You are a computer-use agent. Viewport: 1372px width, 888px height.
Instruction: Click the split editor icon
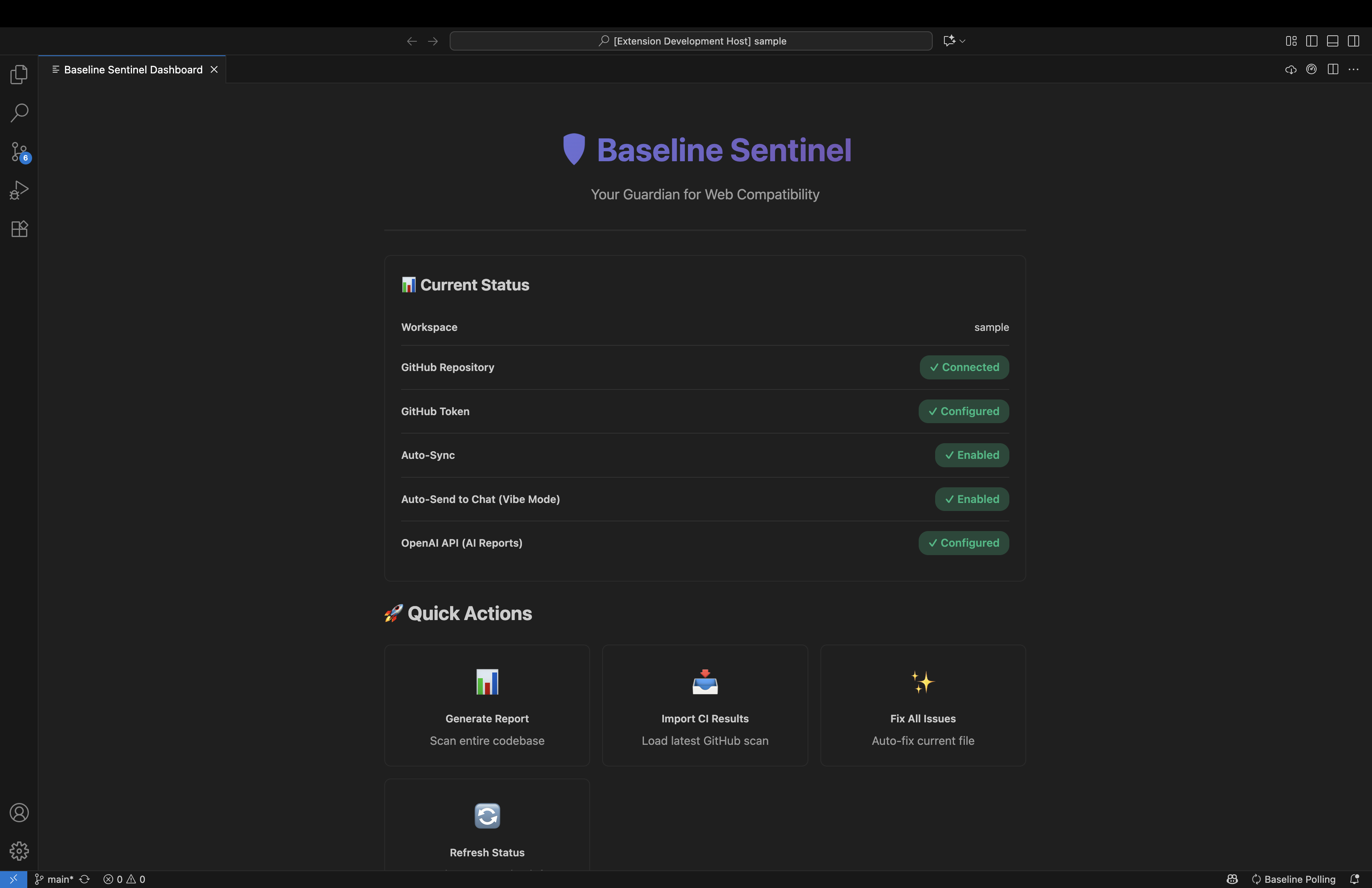(x=1332, y=70)
